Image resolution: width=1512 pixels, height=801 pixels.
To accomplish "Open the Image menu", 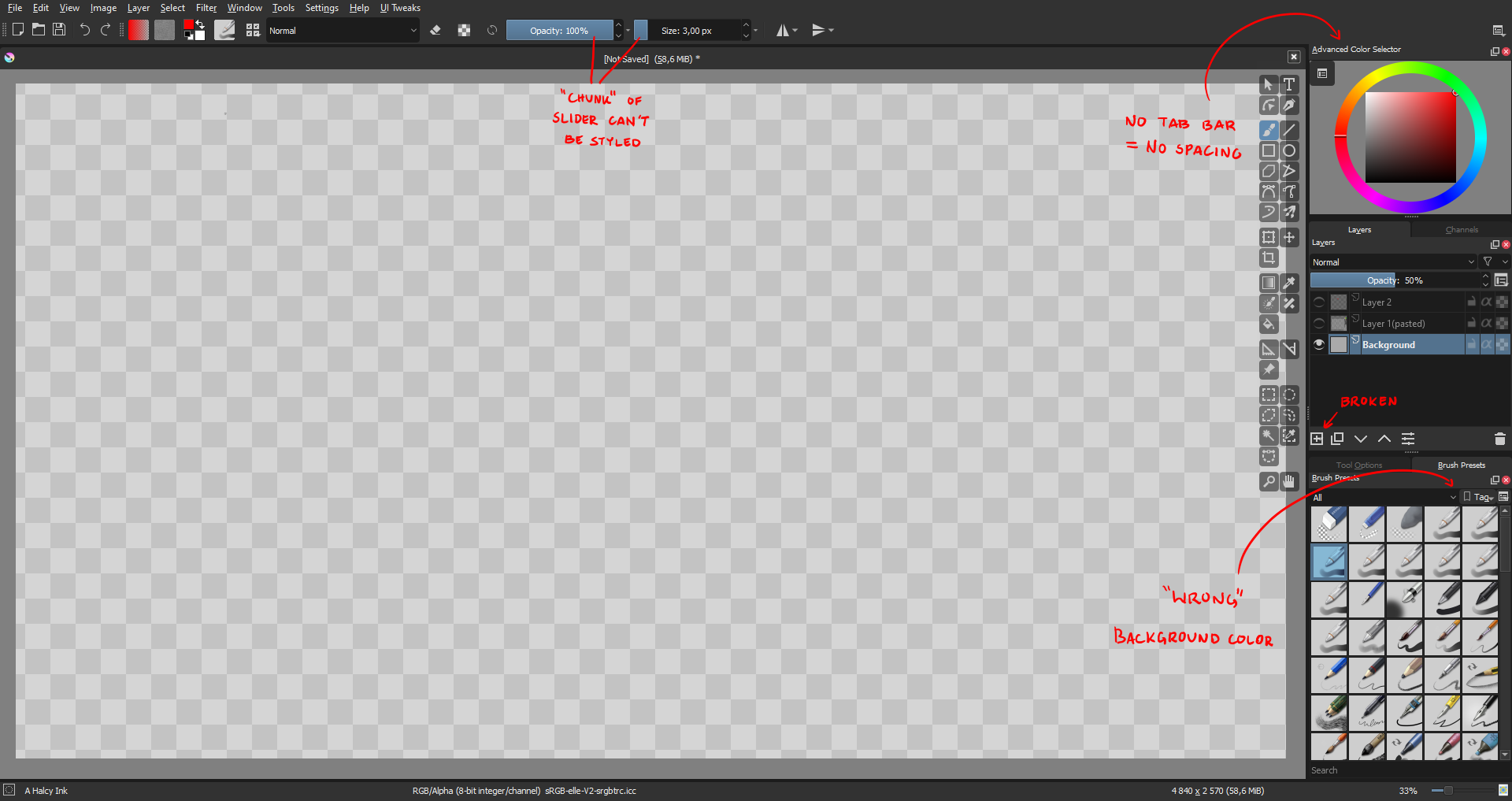I will pos(103,8).
